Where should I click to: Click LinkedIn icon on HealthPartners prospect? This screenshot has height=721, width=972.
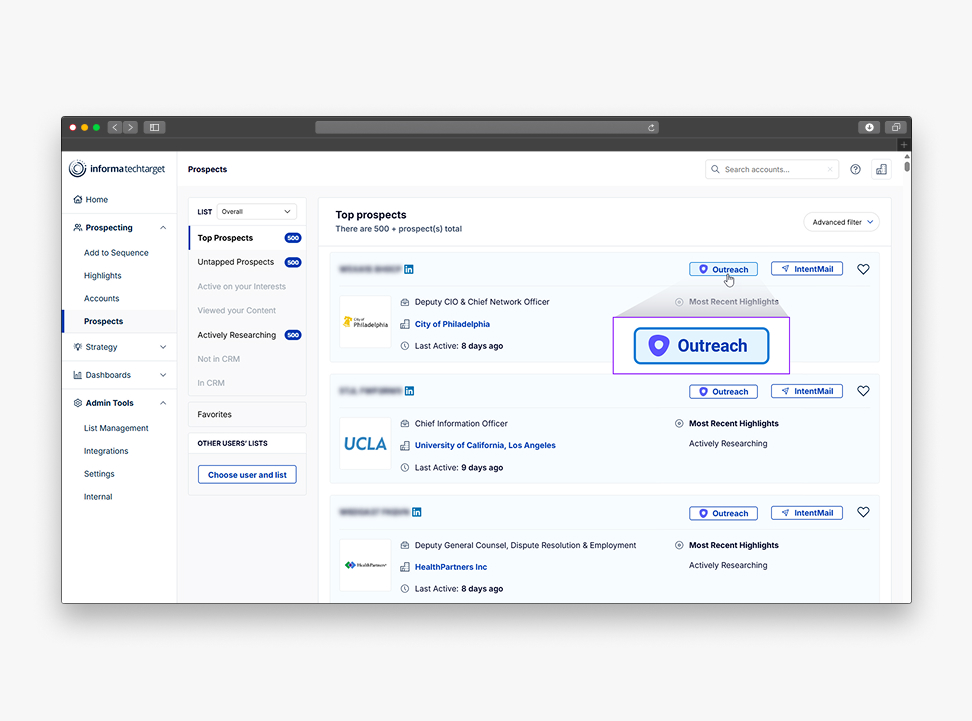pyautogui.click(x=417, y=512)
